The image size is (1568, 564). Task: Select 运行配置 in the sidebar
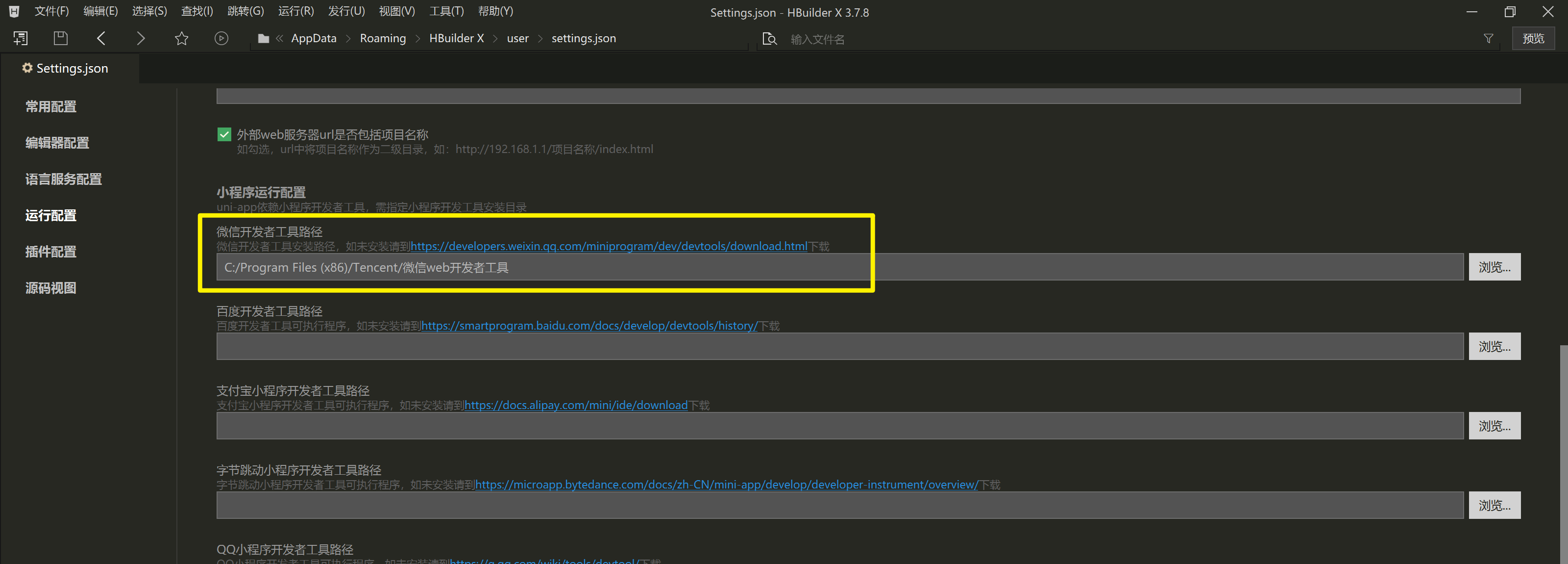pyautogui.click(x=50, y=215)
